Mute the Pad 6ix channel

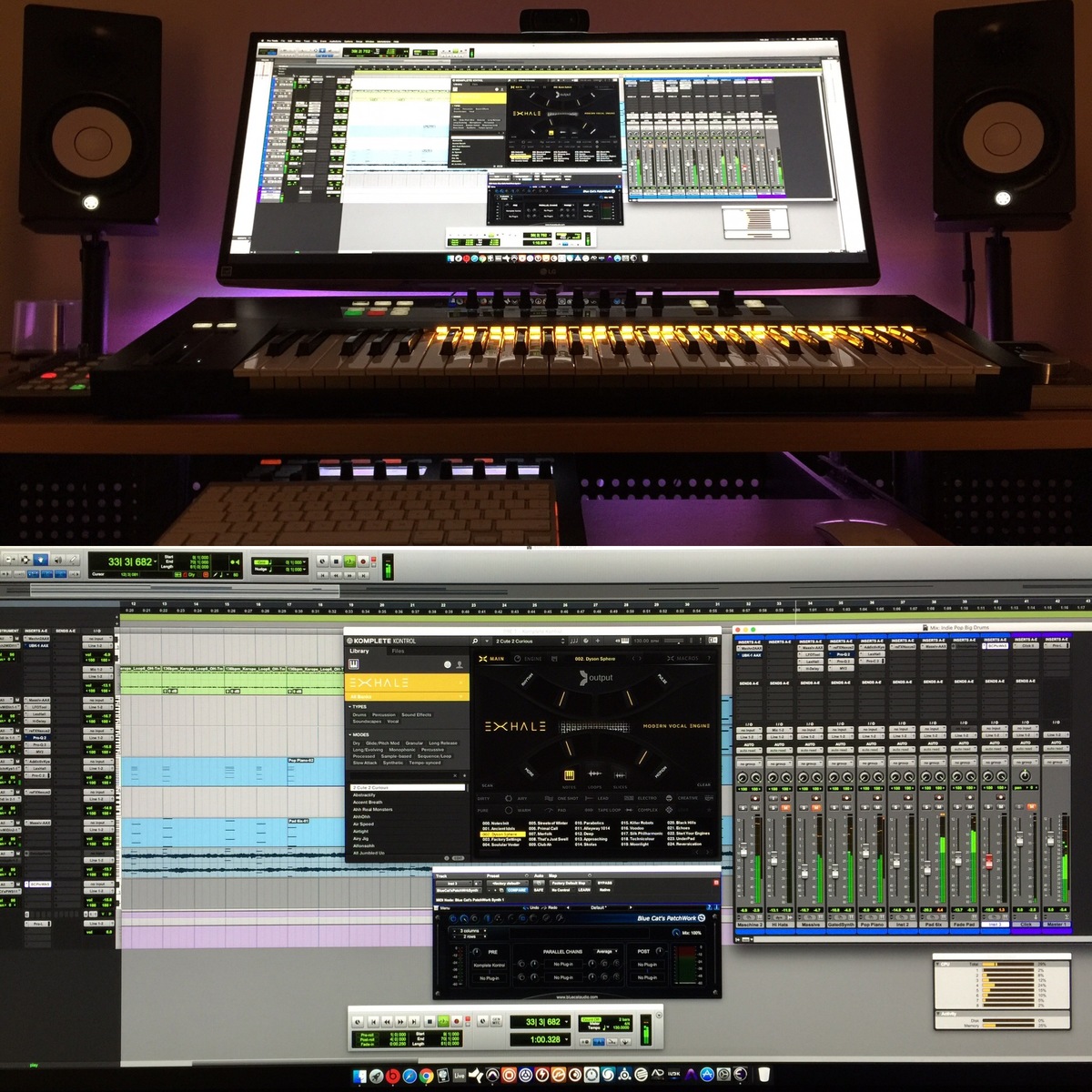(939, 807)
